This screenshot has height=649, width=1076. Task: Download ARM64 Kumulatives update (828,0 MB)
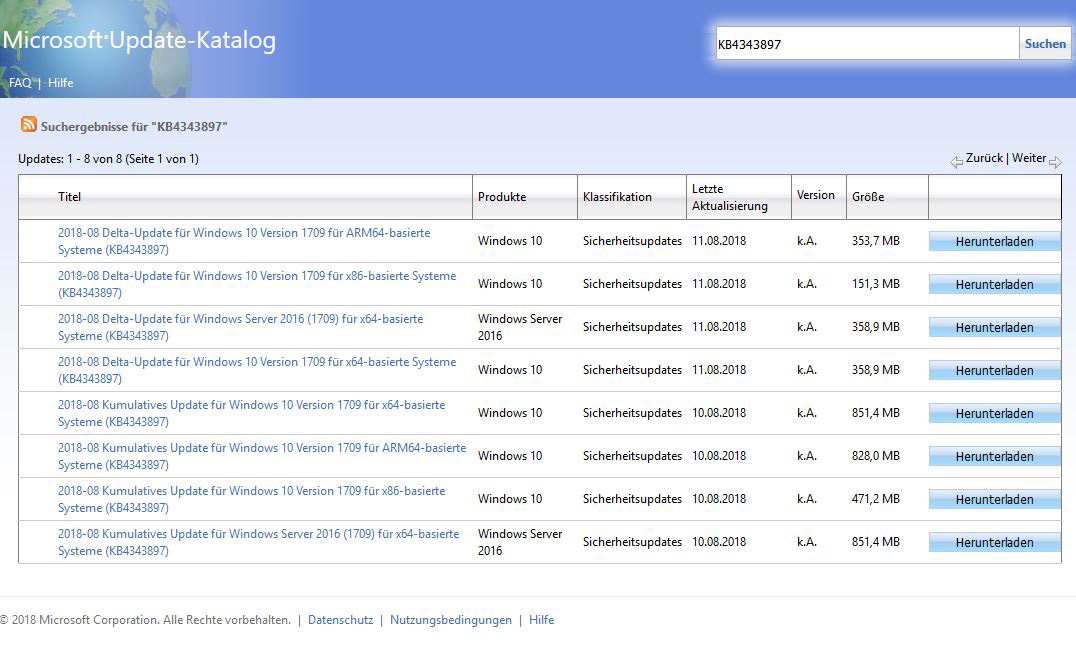pyautogui.click(x=994, y=456)
